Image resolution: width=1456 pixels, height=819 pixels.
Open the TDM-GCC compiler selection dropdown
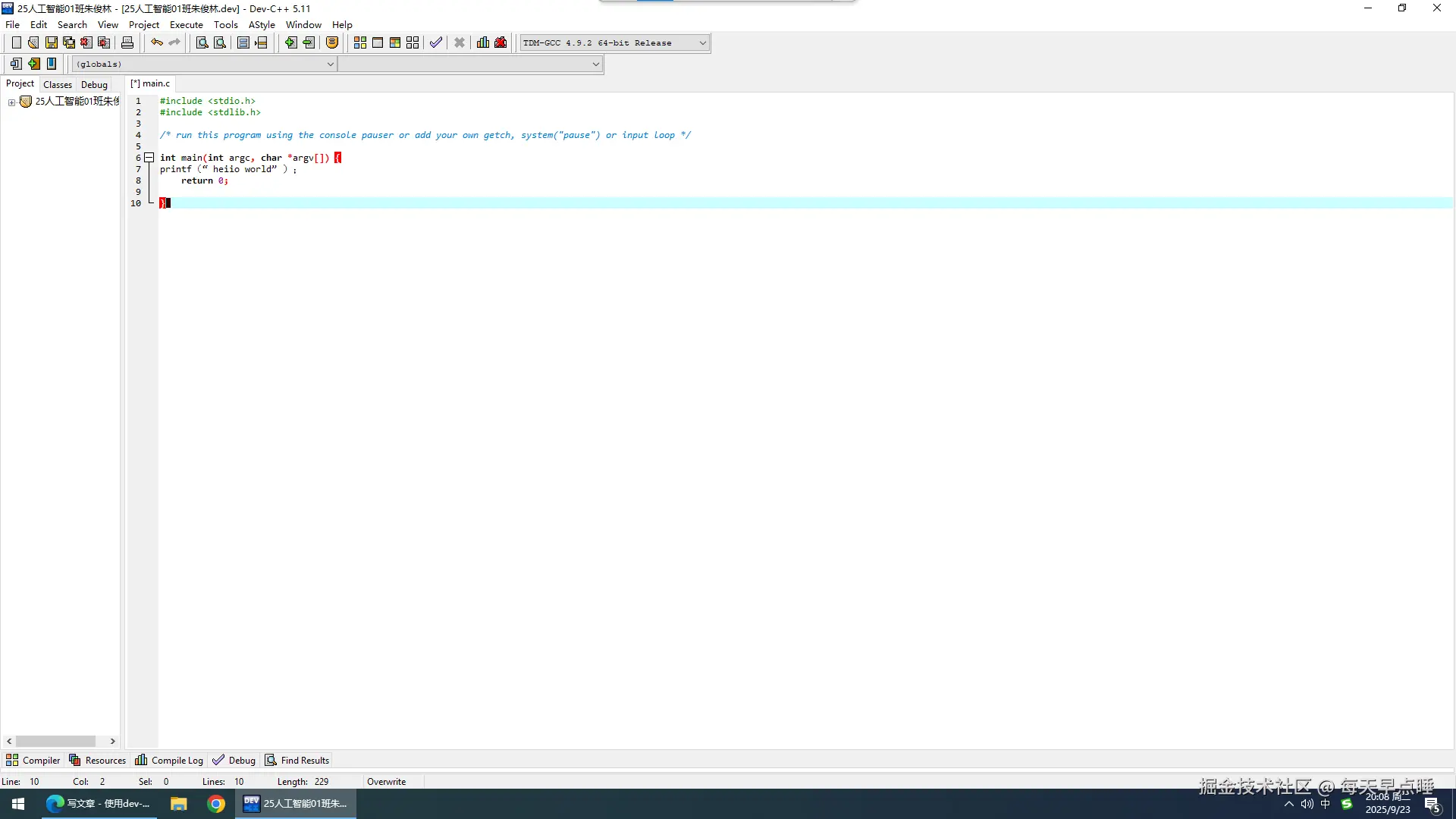[702, 43]
